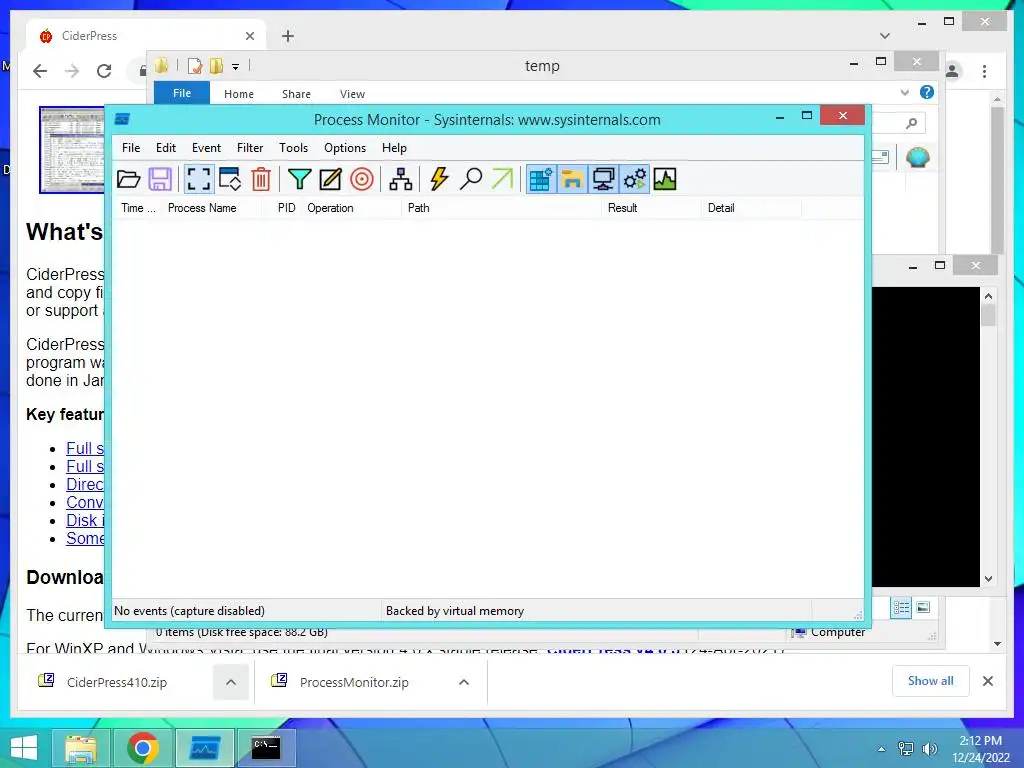Viewport: 1024px width, 768px height.
Task: Open the Highlight pencil tool
Action: pos(330,179)
